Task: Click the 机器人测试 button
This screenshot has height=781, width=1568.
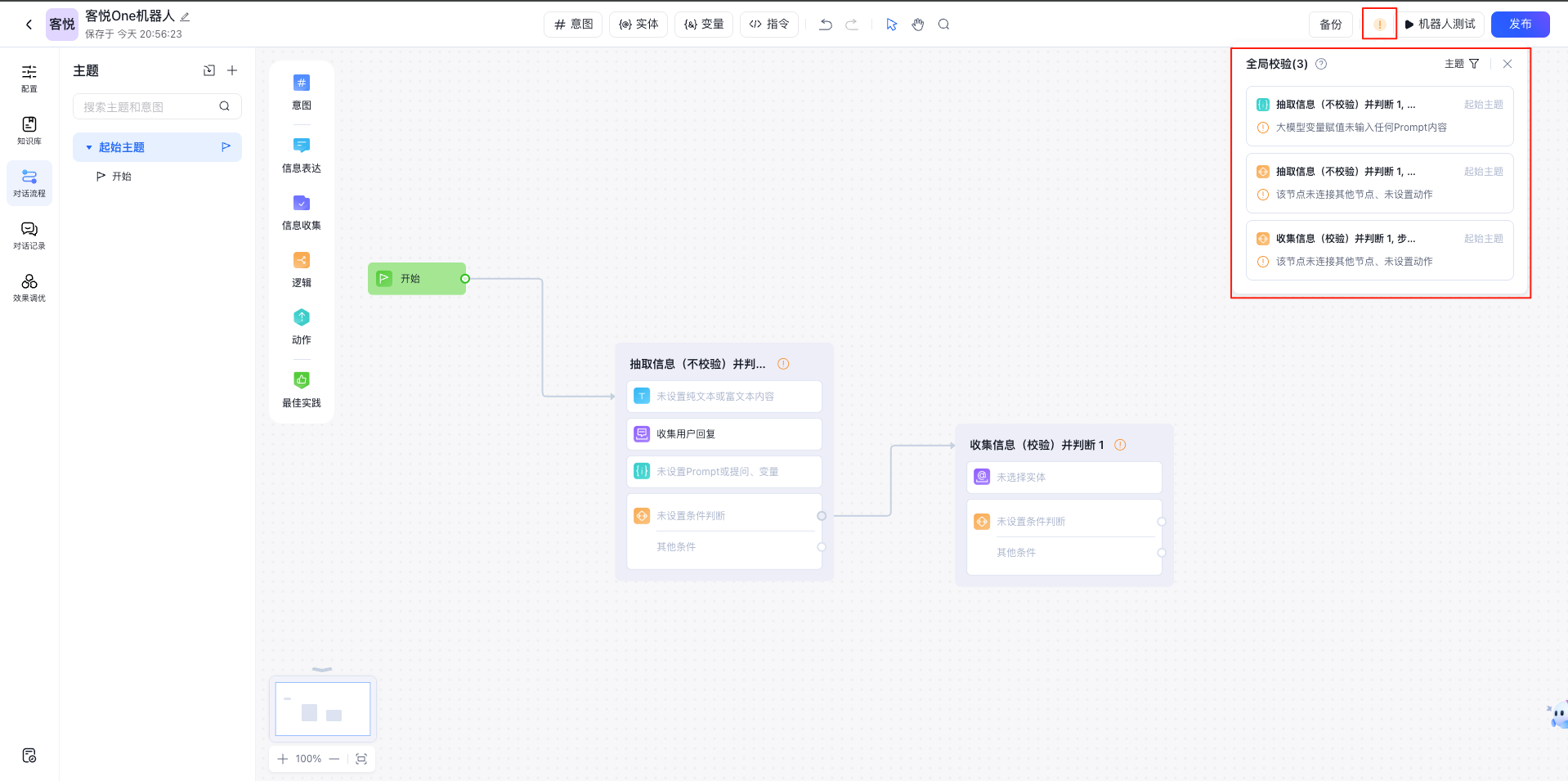Action: (x=1440, y=25)
